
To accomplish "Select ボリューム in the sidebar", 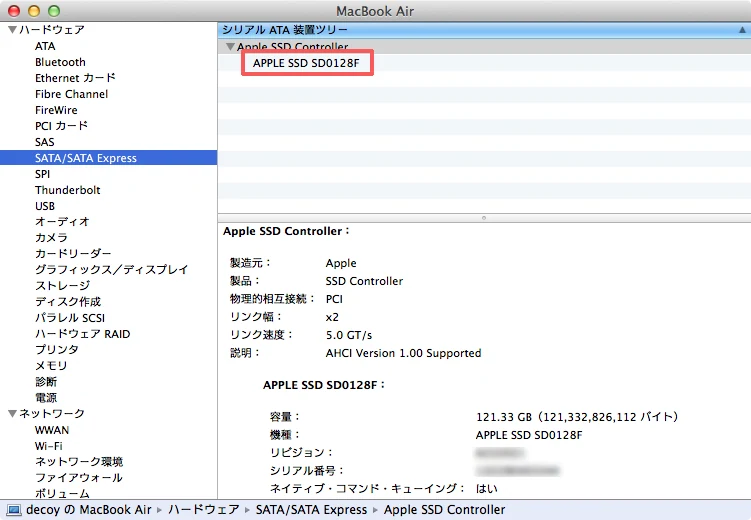I will (62, 493).
